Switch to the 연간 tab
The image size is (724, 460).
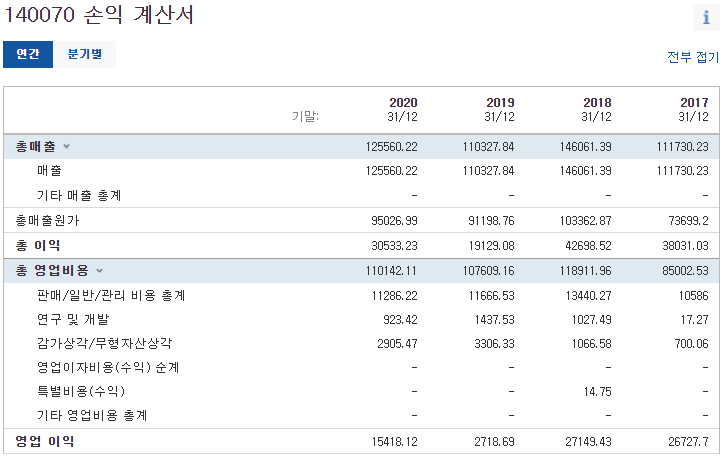(28, 54)
